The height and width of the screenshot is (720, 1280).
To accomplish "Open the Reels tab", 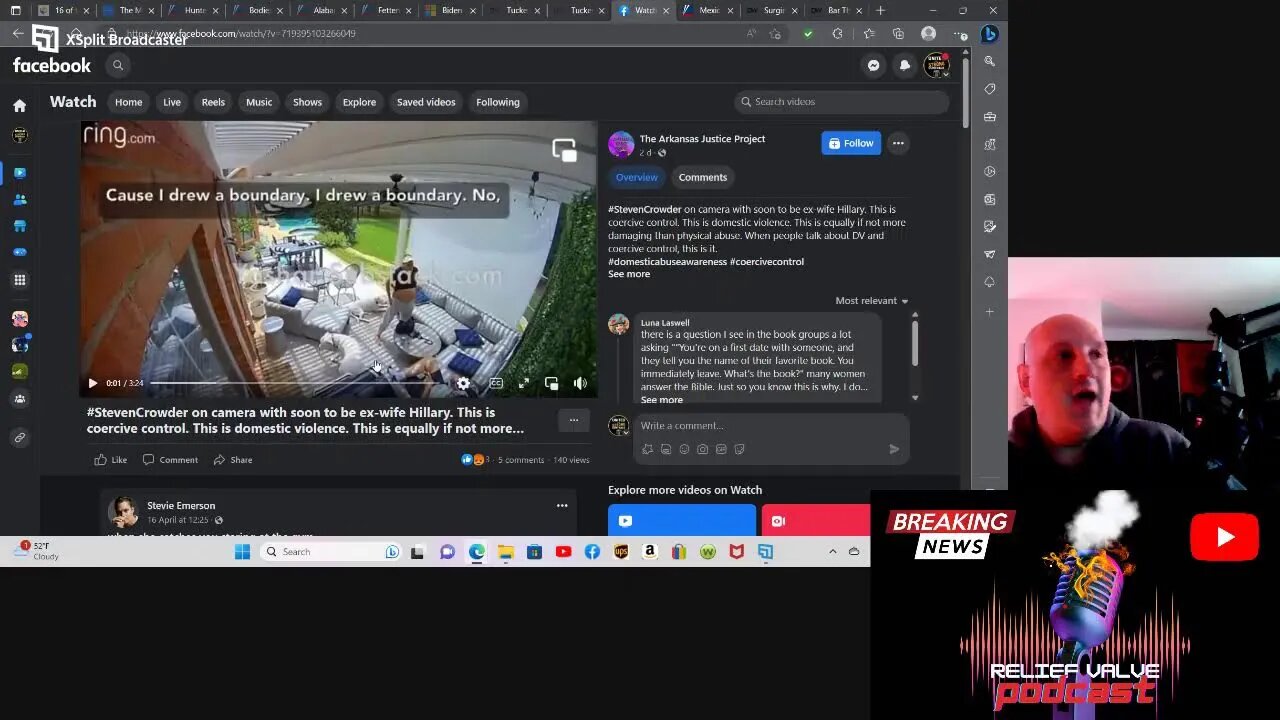I will click(213, 102).
